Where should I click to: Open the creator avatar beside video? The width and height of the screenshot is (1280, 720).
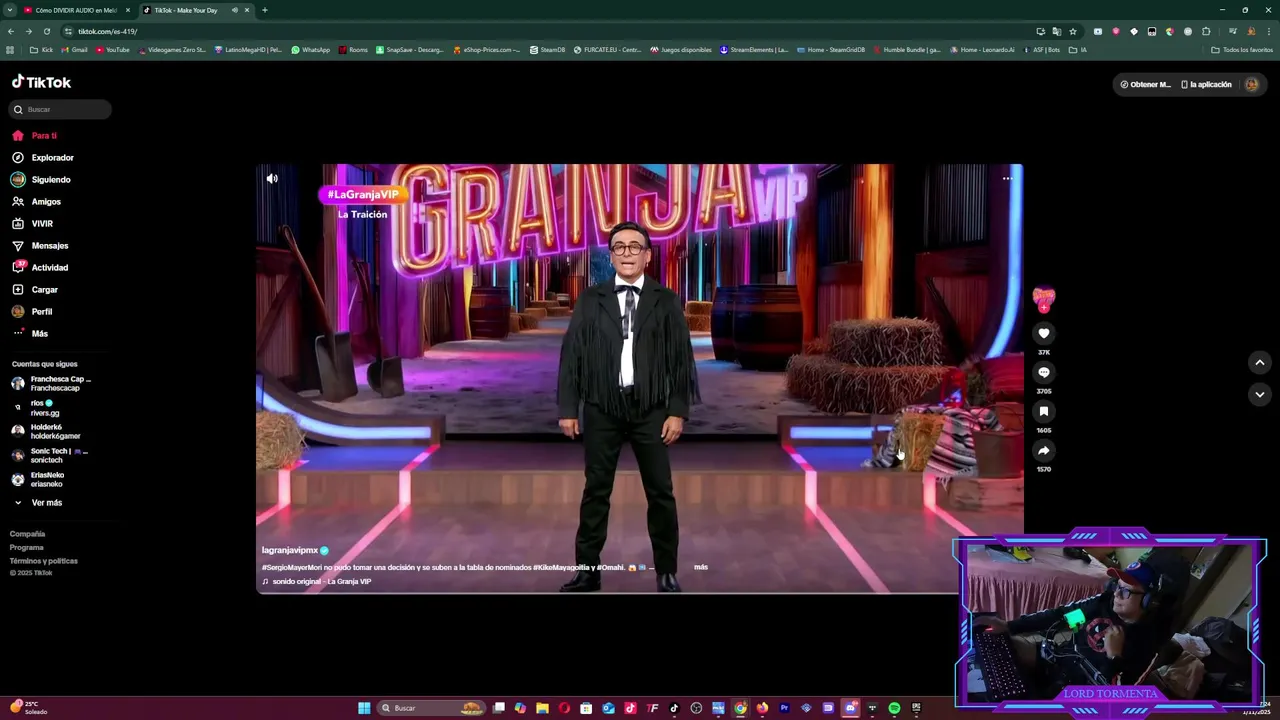click(x=1044, y=297)
